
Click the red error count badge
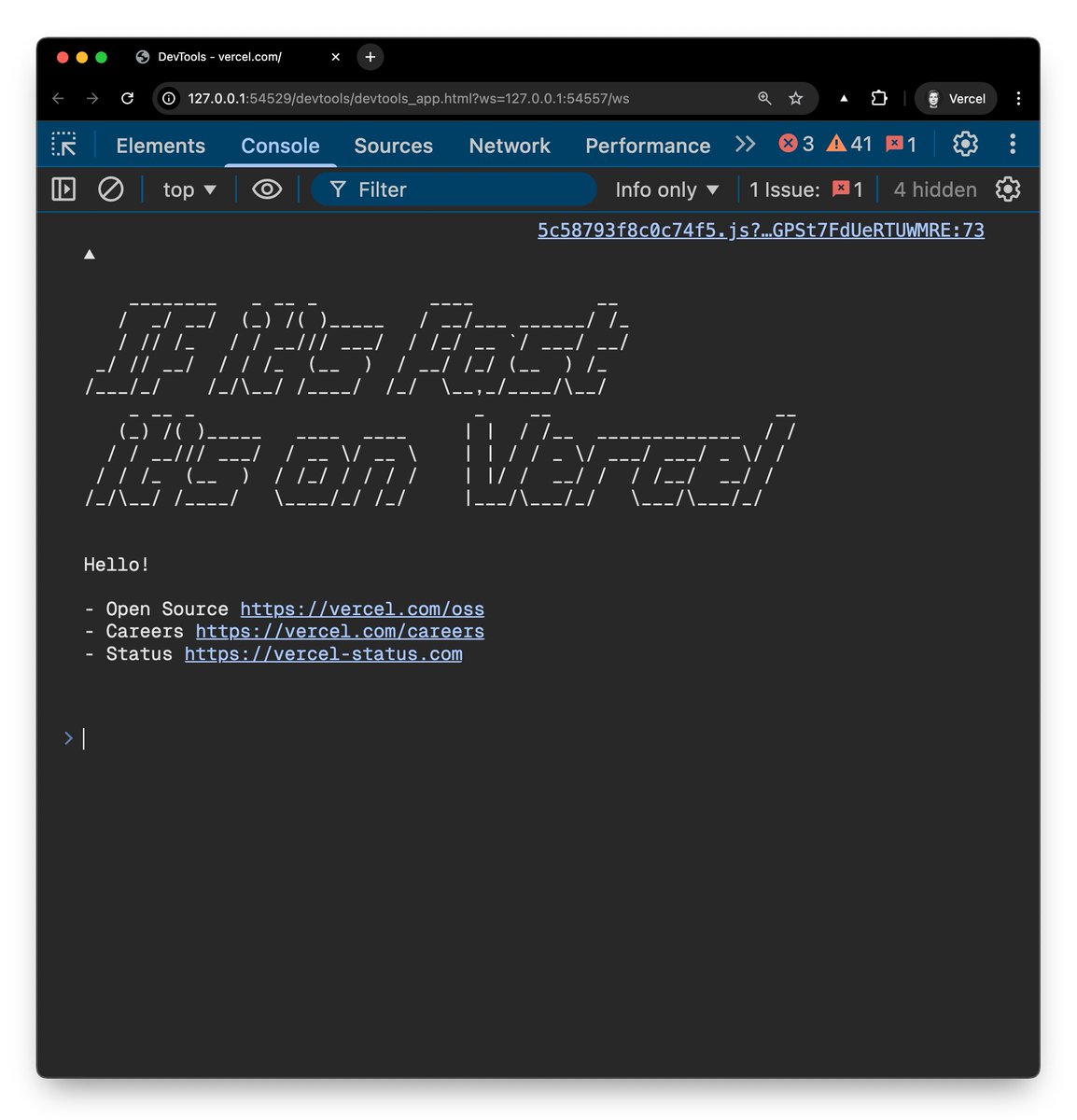794,144
